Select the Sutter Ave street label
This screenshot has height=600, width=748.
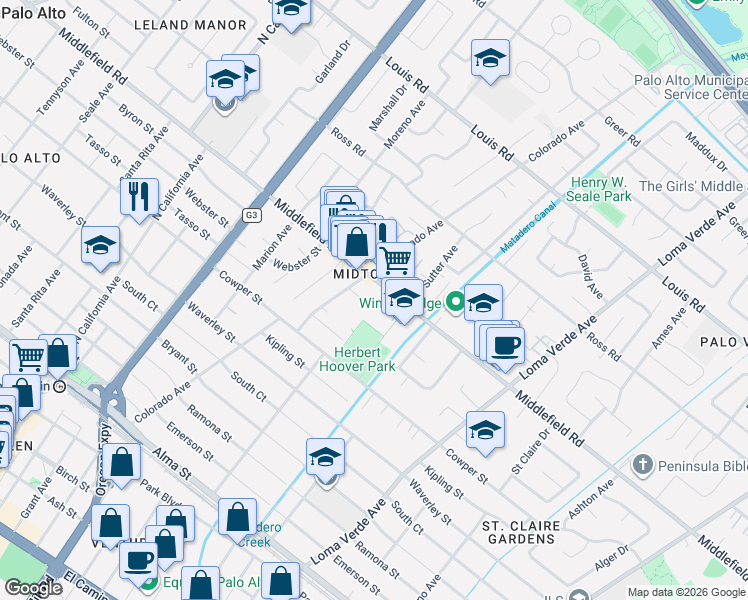441,267
